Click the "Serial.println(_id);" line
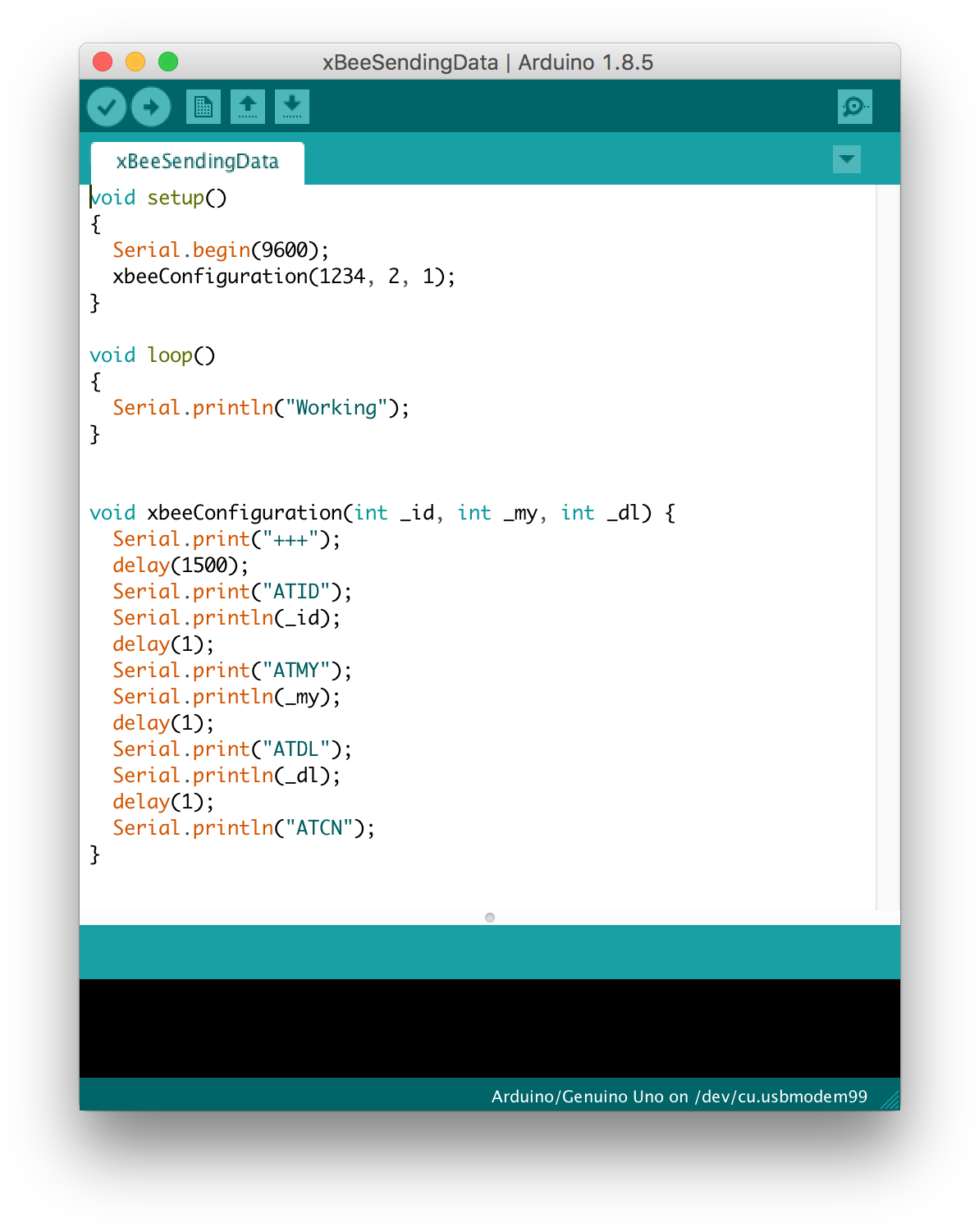 226,618
